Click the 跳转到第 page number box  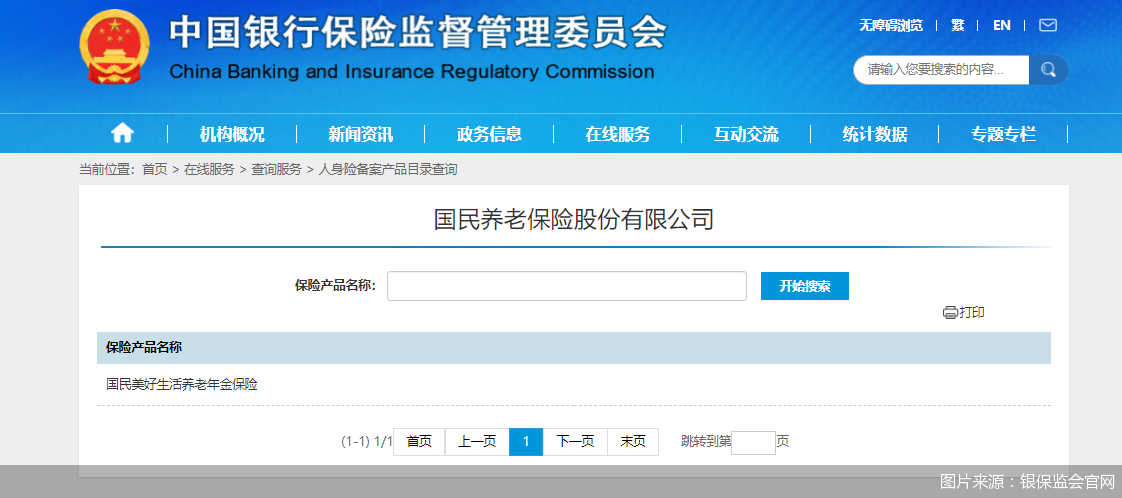[x=753, y=443]
